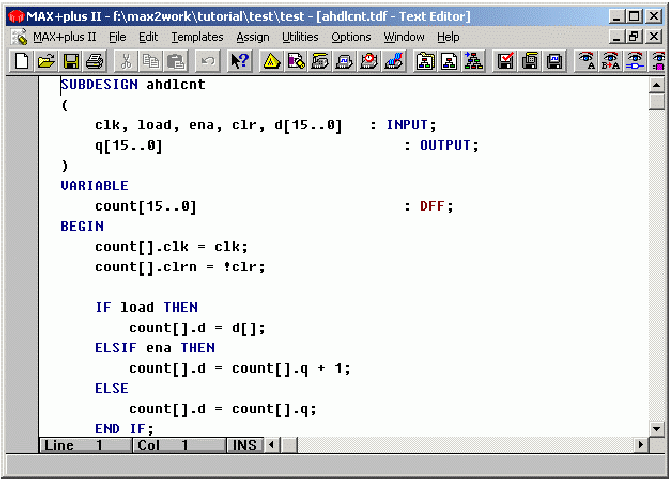Click the DFF keyword in code
The width and height of the screenshot is (670, 481).
pos(432,206)
